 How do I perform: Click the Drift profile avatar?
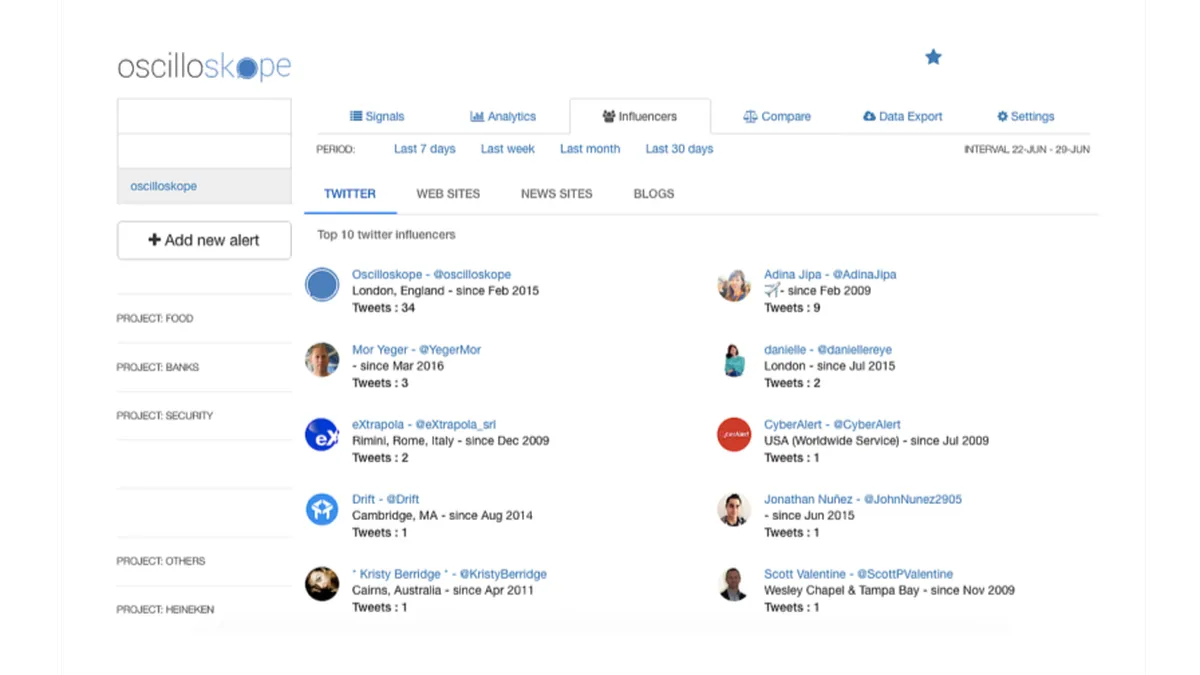click(x=322, y=510)
